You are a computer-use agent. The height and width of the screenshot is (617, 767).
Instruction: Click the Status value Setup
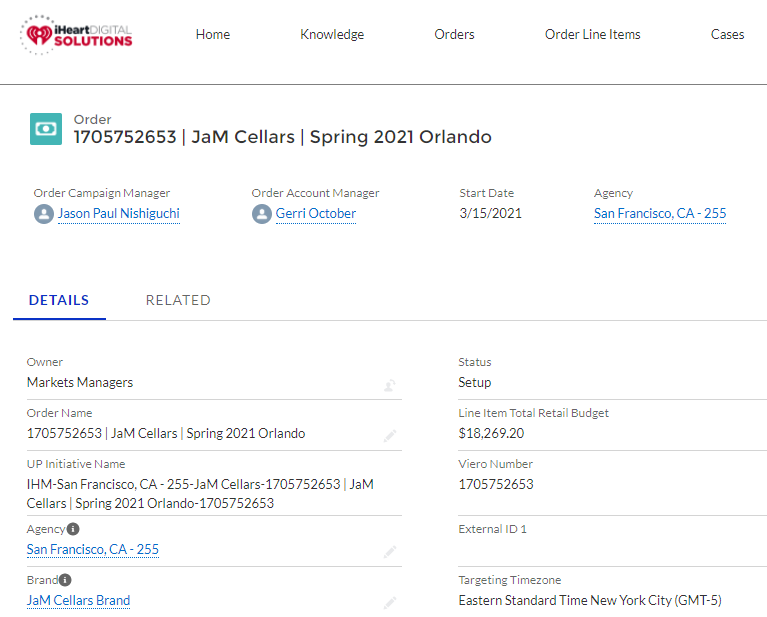tap(474, 383)
